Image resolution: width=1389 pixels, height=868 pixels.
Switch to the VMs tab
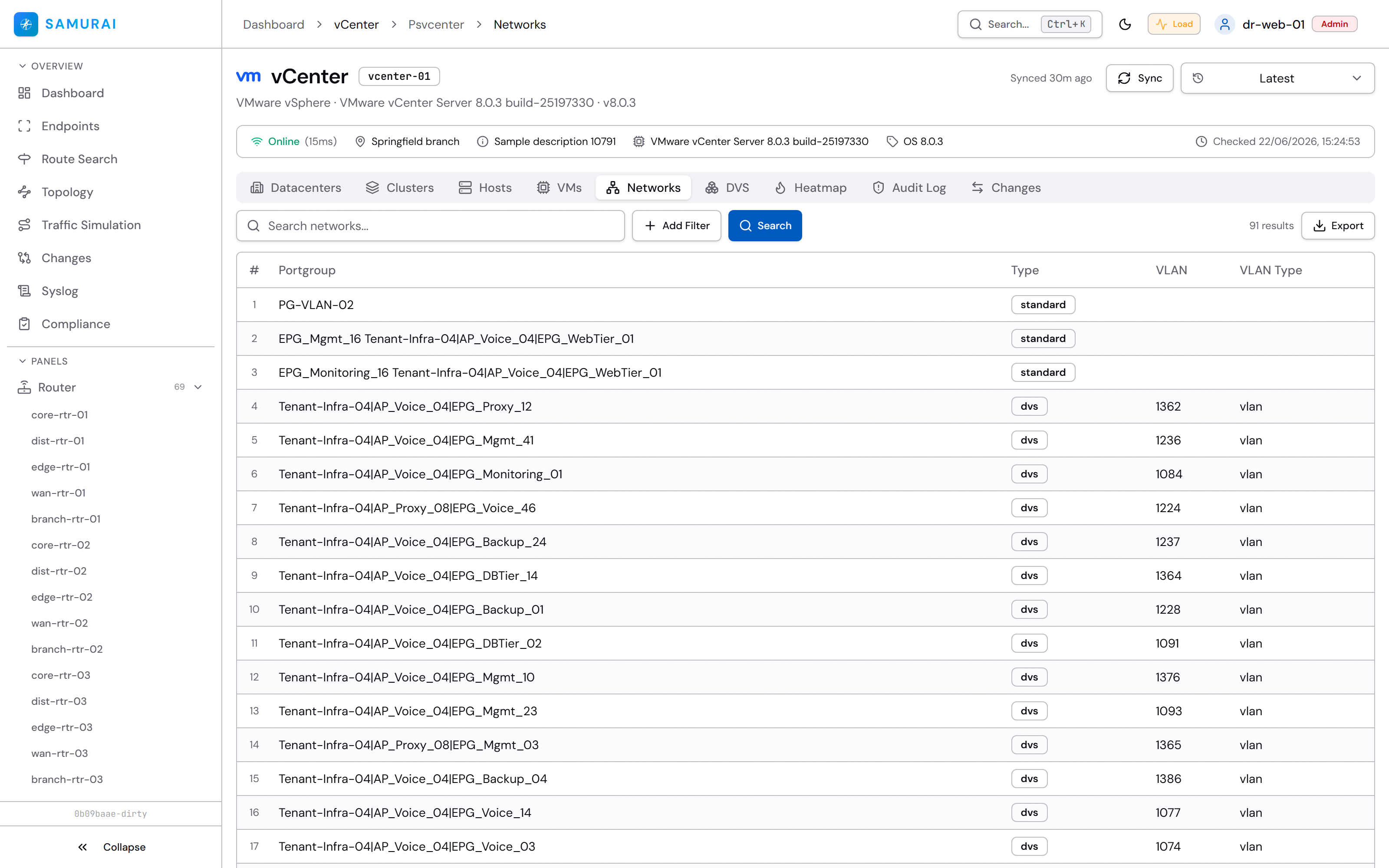pyautogui.click(x=559, y=188)
